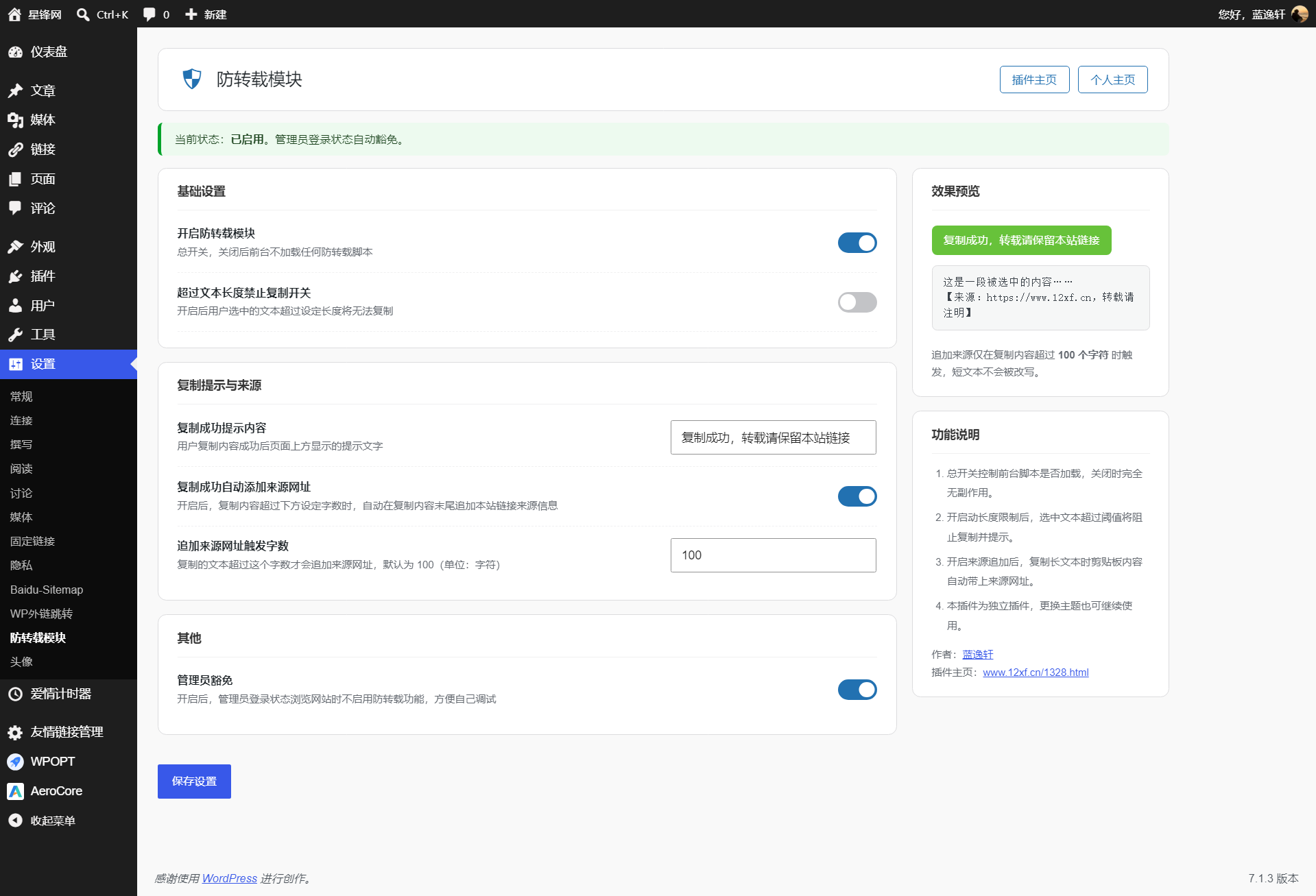Image resolution: width=1316 pixels, height=896 pixels.
Task: Open 隐私 settings submenu
Action: 21,565
